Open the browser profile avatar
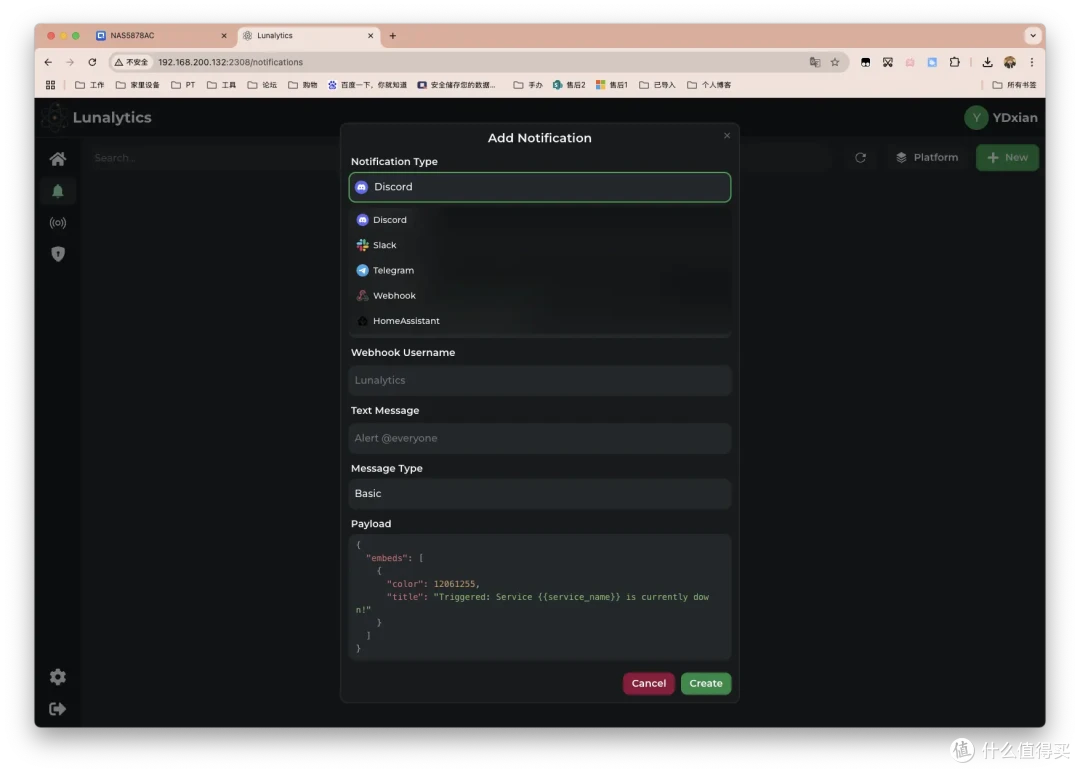 click(x=1010, y=62)
